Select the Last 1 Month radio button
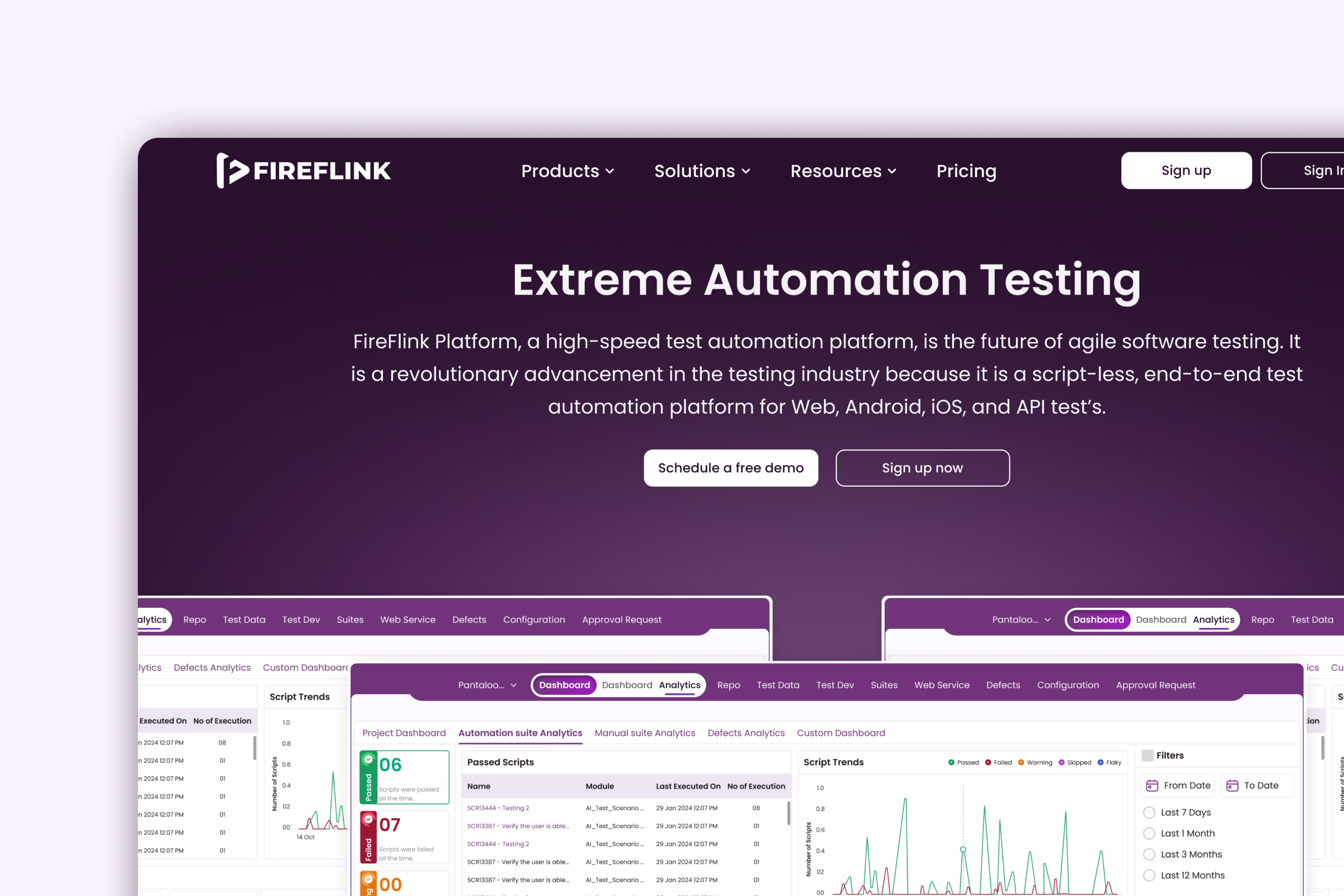The width and height of the screenshot is (1344, 896). pyautogui.click(x=1149, y=834)
